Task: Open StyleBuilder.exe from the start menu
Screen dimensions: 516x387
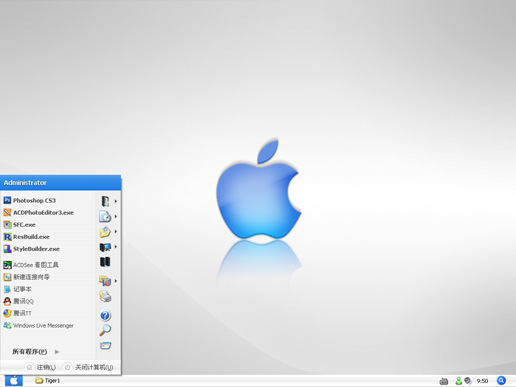Action: point(31,249)
